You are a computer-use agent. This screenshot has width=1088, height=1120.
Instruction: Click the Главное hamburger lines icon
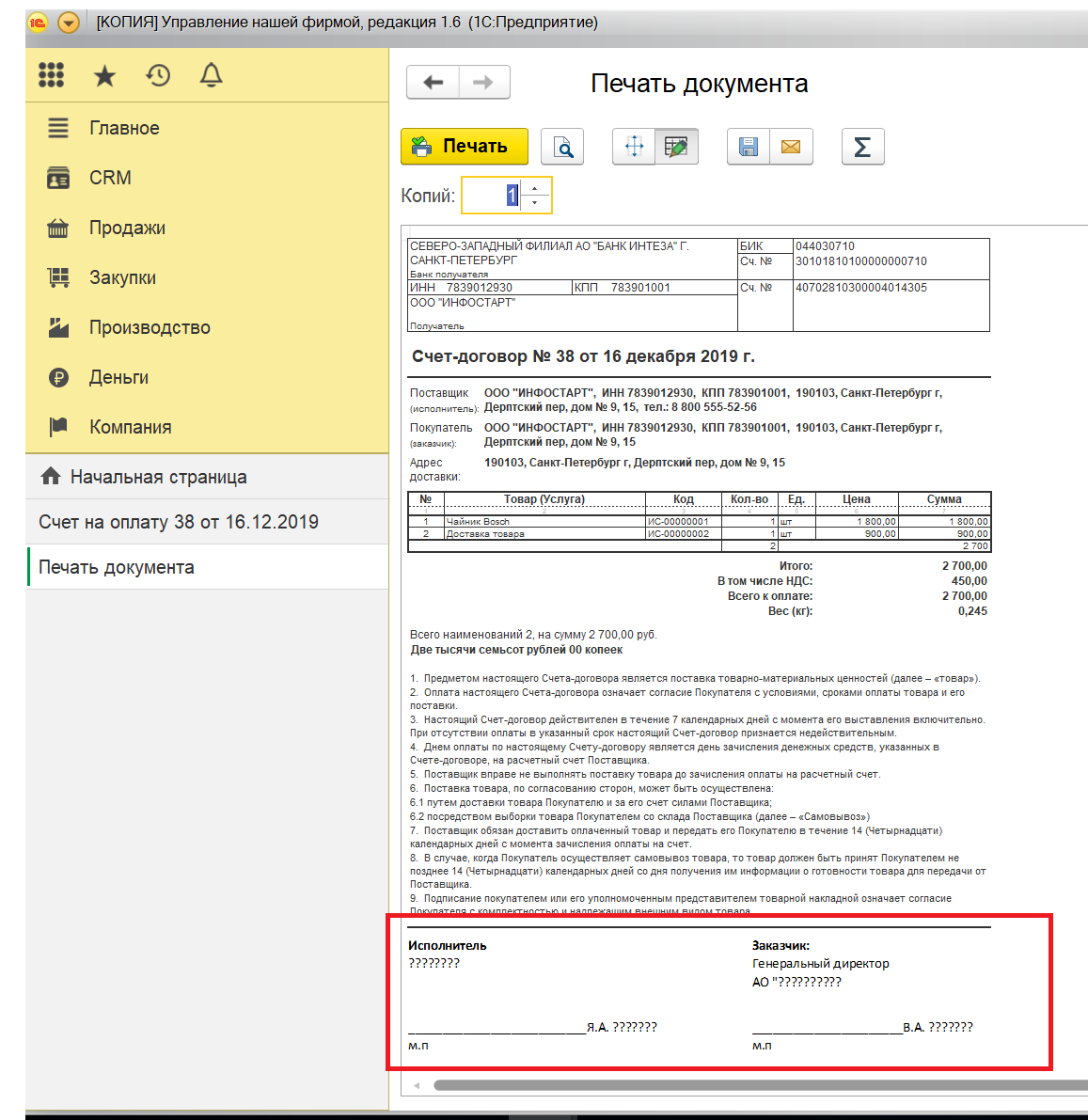point(58,128)
